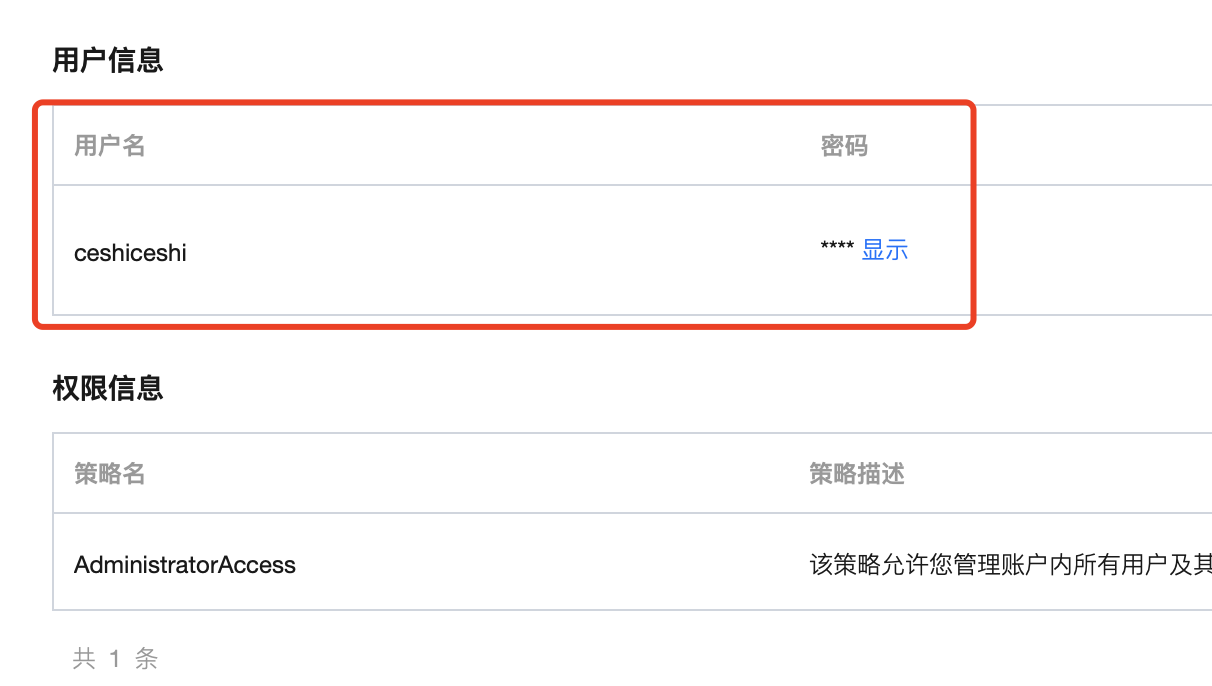Click the 策略名 column header
This screenshot has height=686, width=1212.
pos(110,474)
